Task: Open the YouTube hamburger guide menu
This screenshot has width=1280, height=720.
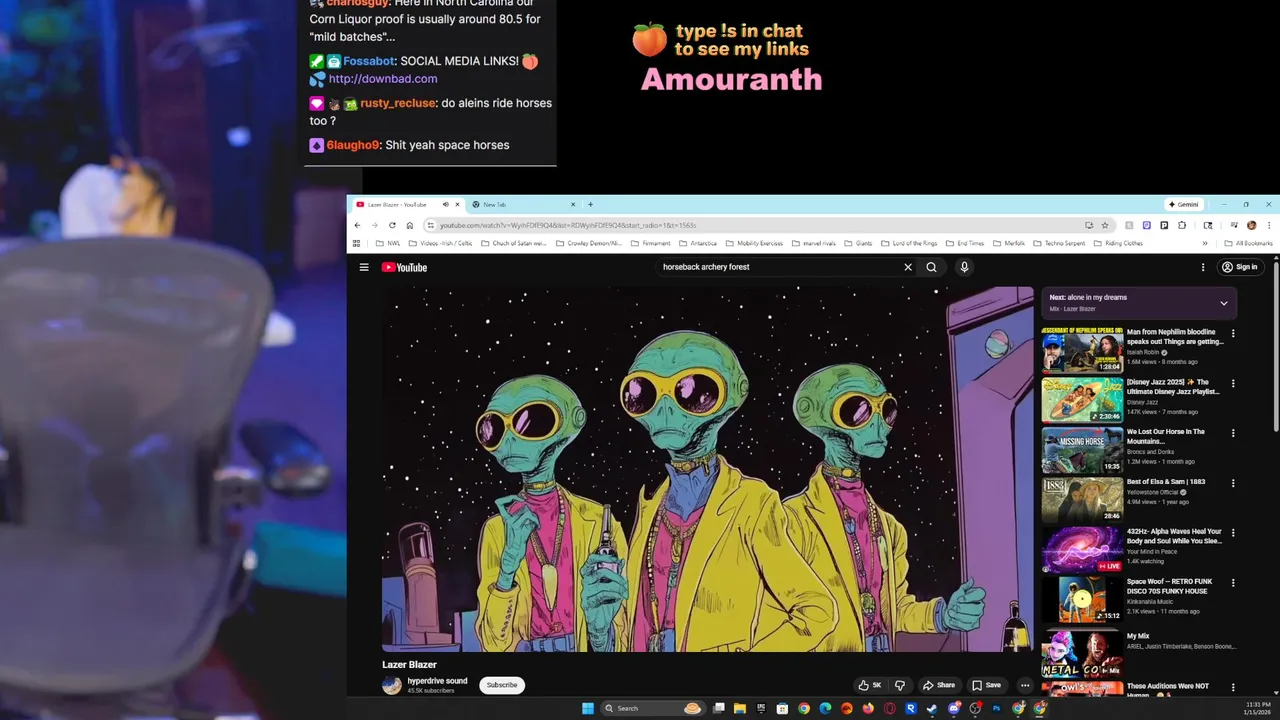Action: pos(364,267)
